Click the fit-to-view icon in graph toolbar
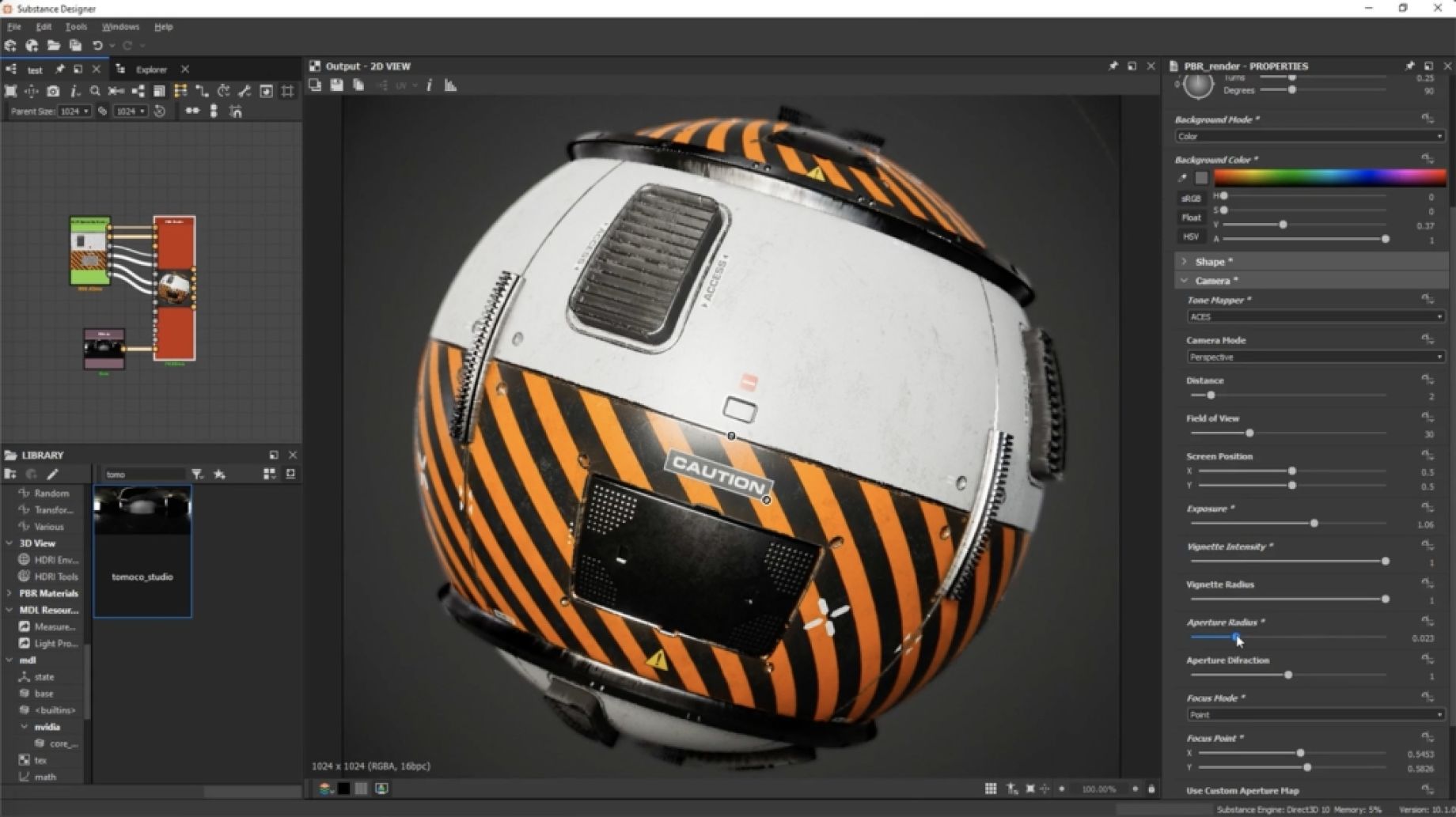 [10, 92]
